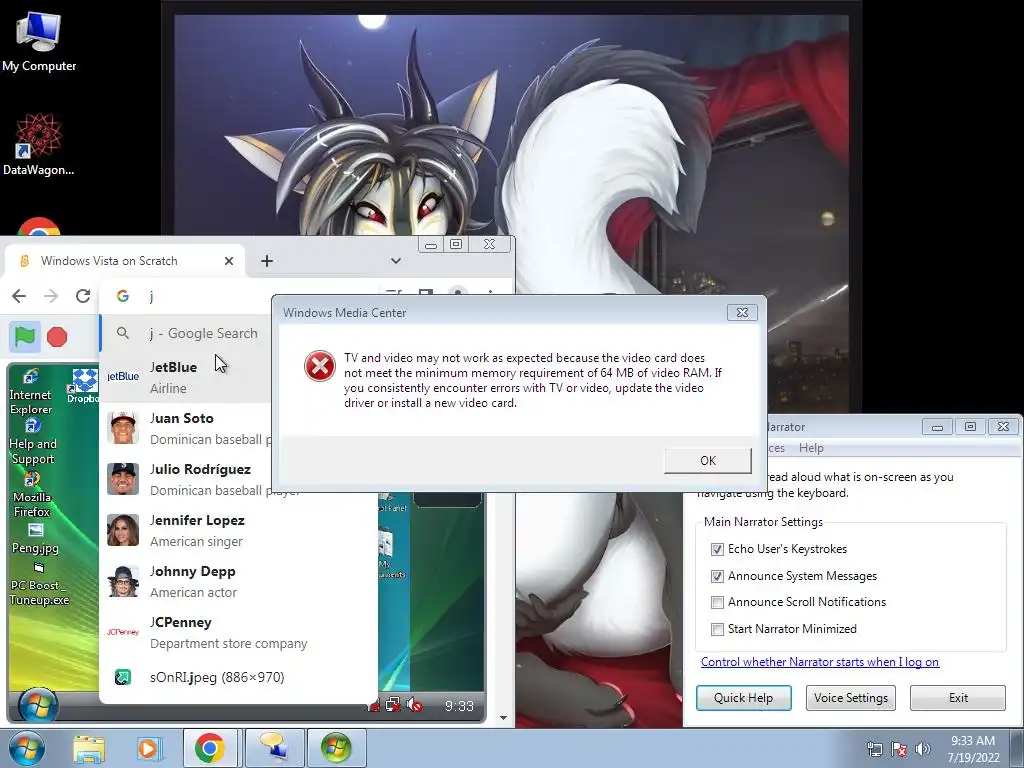Go forward in Chrome
1024x768 pixels.
point(51,296)
